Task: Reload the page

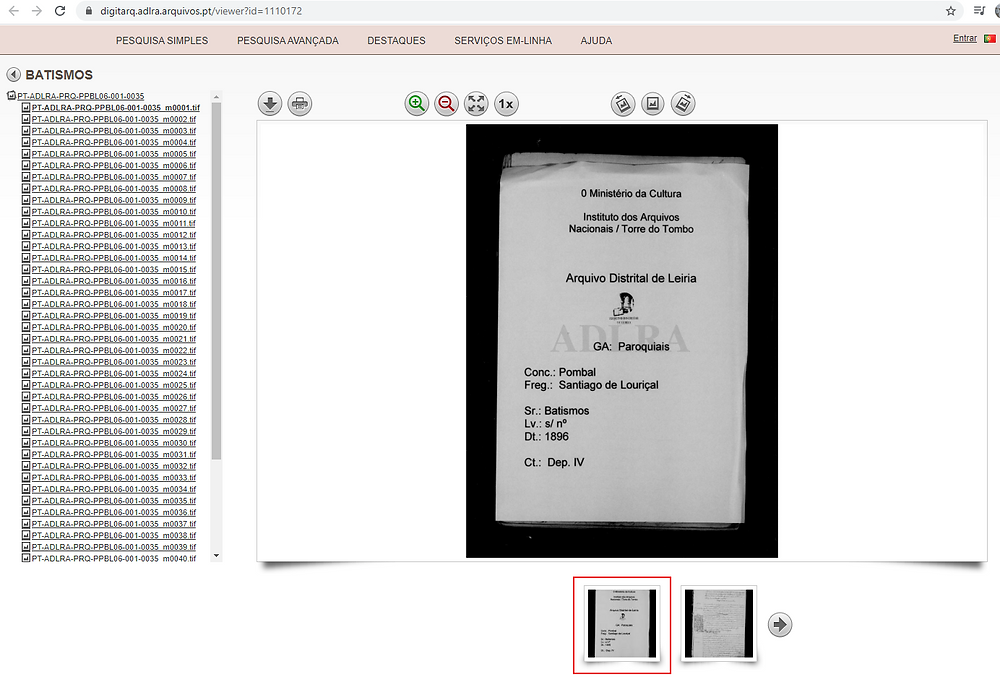Action: pos(60,11)
